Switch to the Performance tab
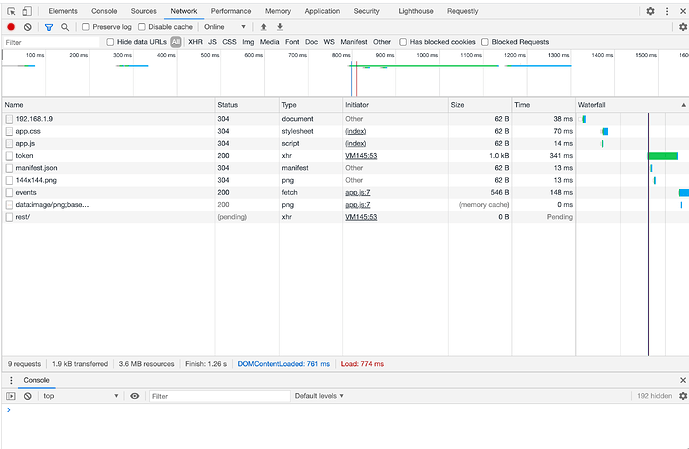 231,11
